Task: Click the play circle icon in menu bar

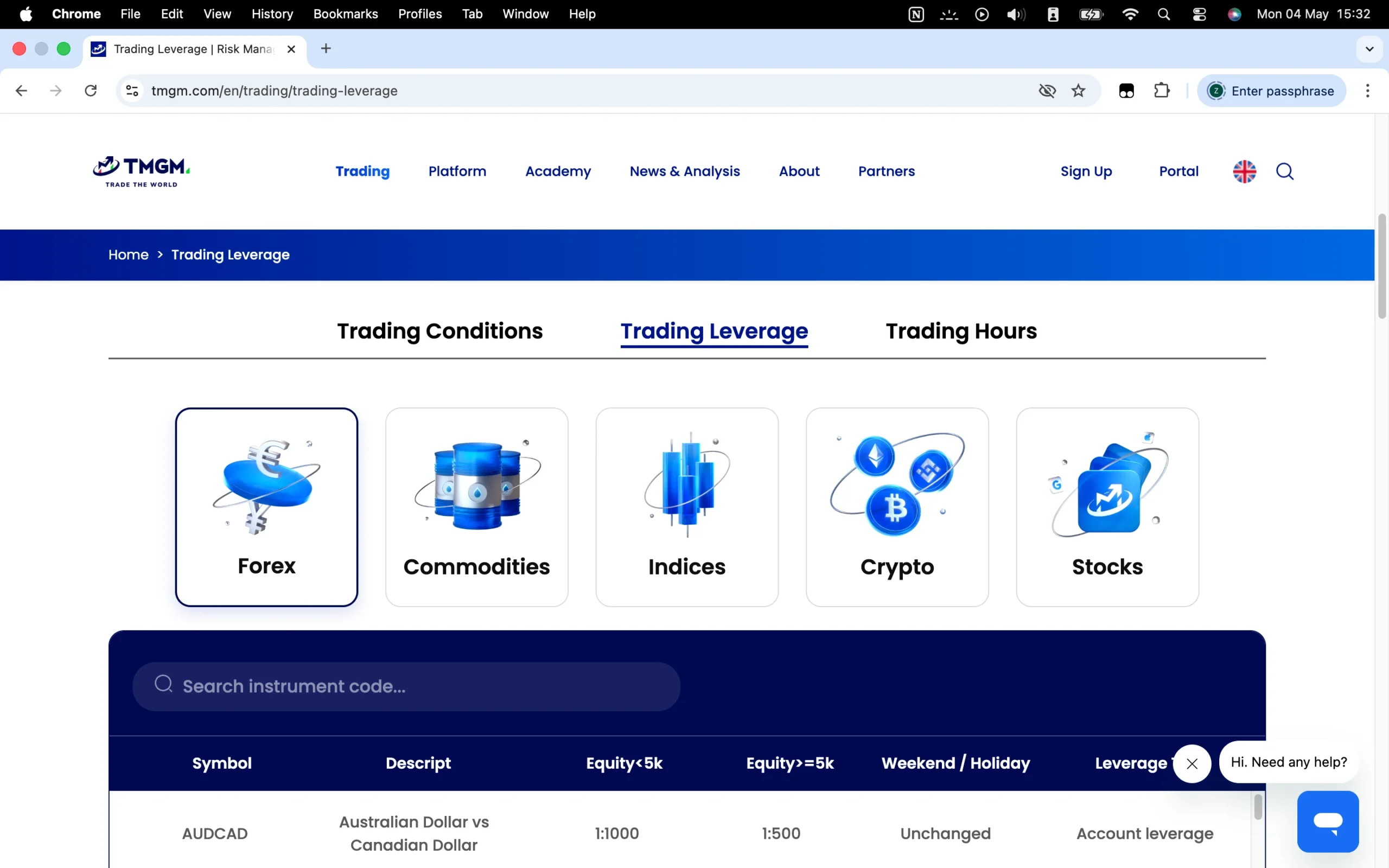Action: click(982, 14)
